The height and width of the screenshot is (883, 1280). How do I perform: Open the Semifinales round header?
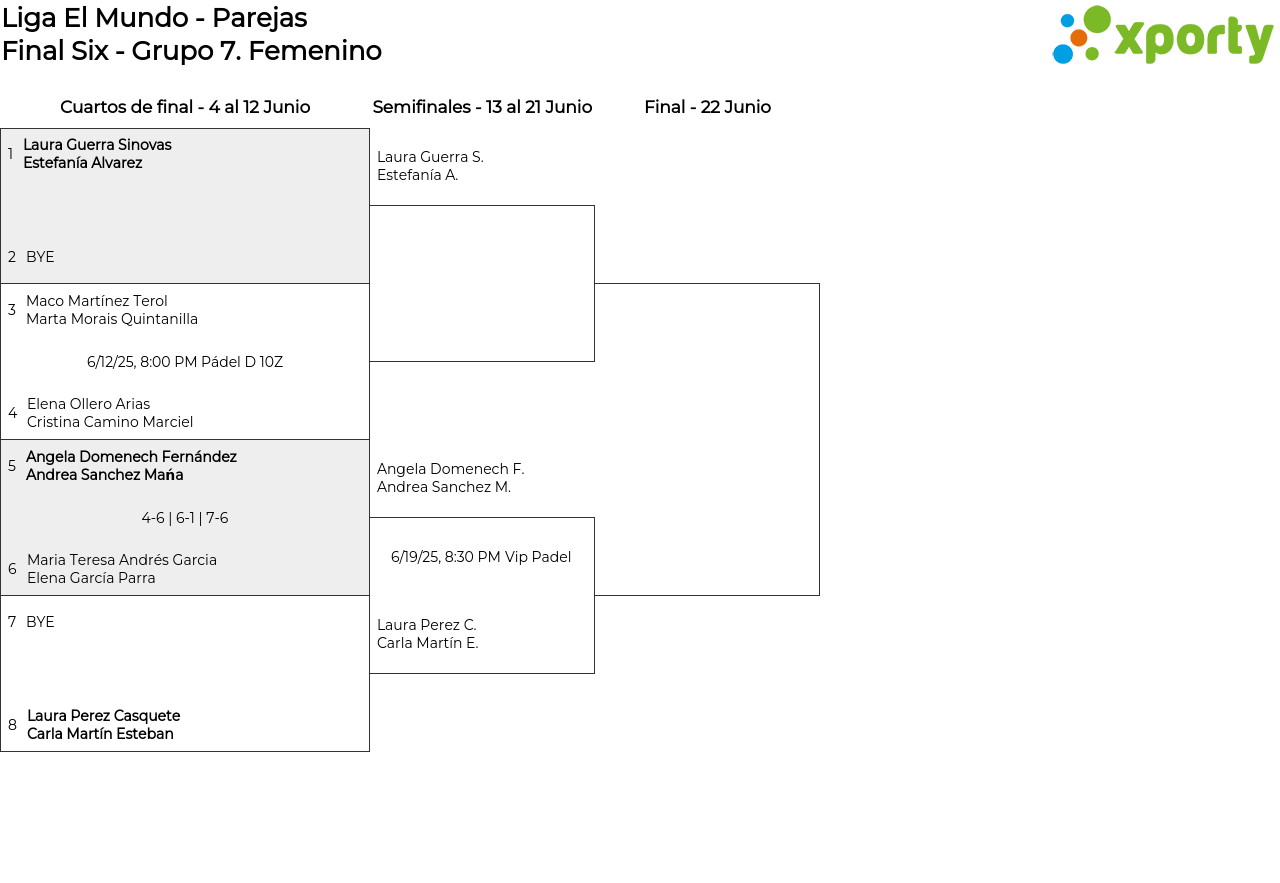(482, 107)
